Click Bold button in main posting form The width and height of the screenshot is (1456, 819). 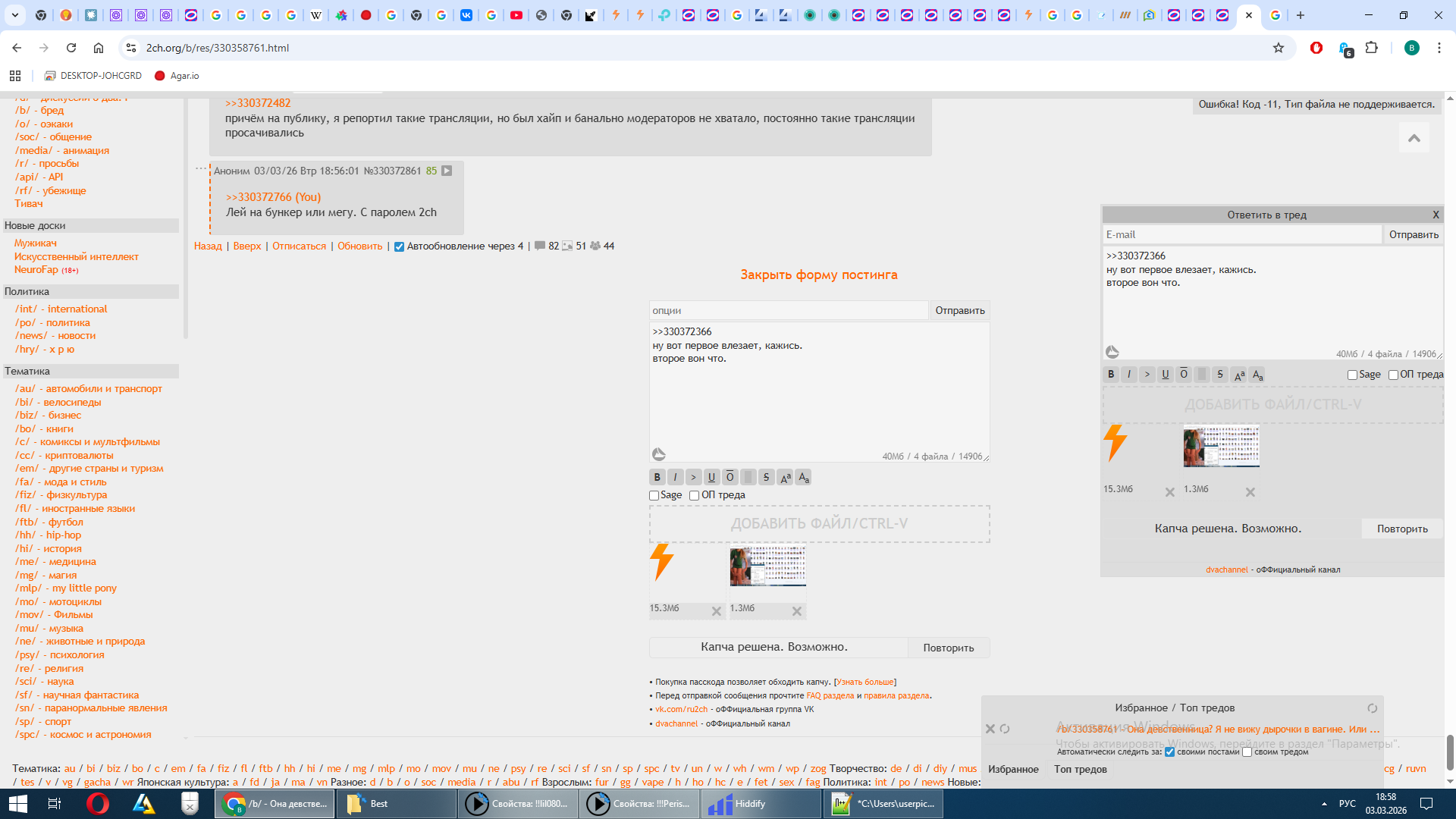coord(657,477)
